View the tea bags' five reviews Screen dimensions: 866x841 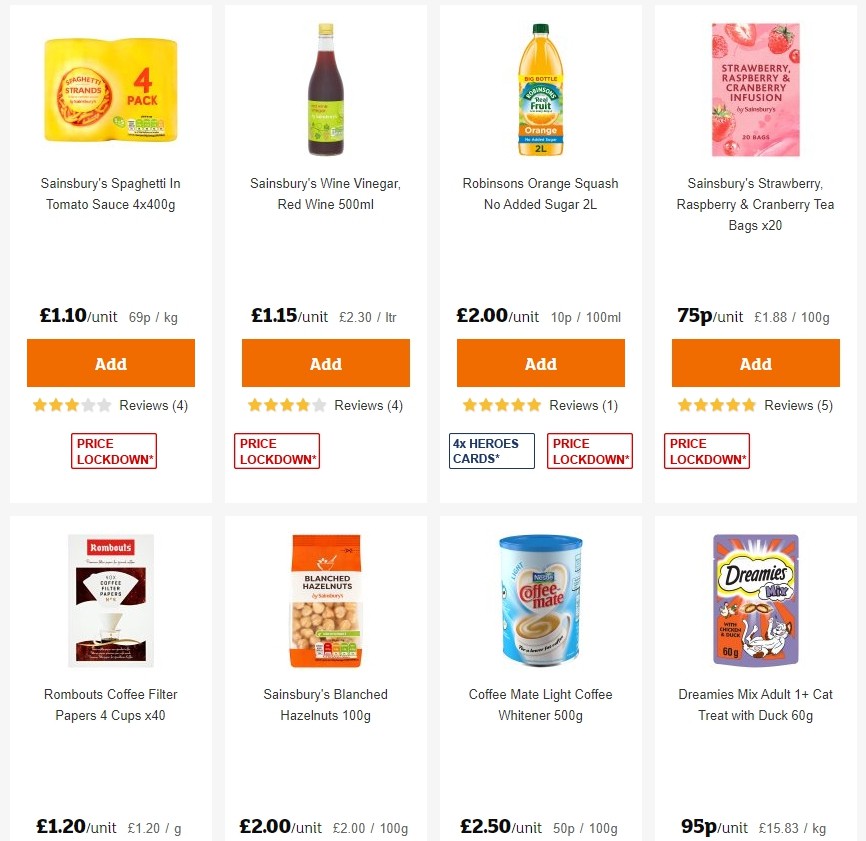[x=798, y=405]
